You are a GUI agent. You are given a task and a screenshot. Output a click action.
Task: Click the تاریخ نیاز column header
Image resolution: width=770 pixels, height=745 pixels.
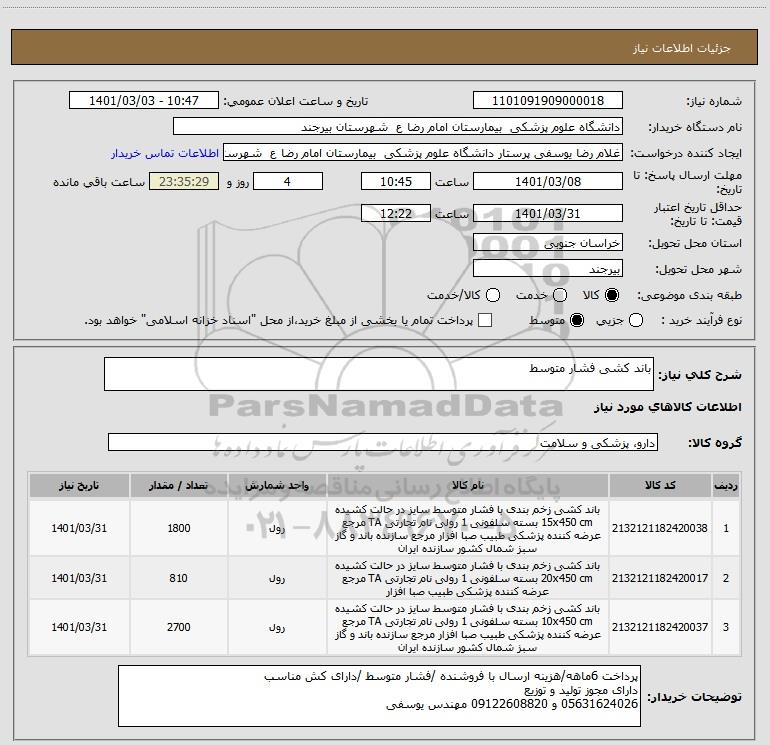point(79,485)
